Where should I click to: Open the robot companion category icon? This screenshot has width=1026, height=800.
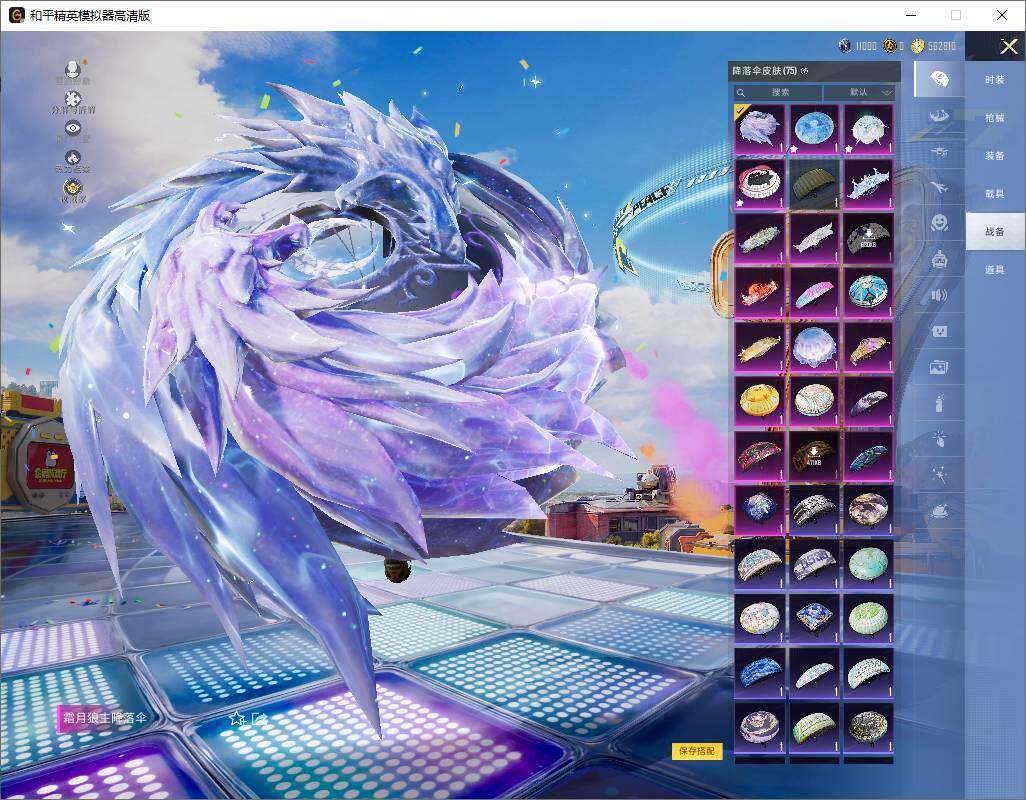pyautogui.click(x=939, y=259)
